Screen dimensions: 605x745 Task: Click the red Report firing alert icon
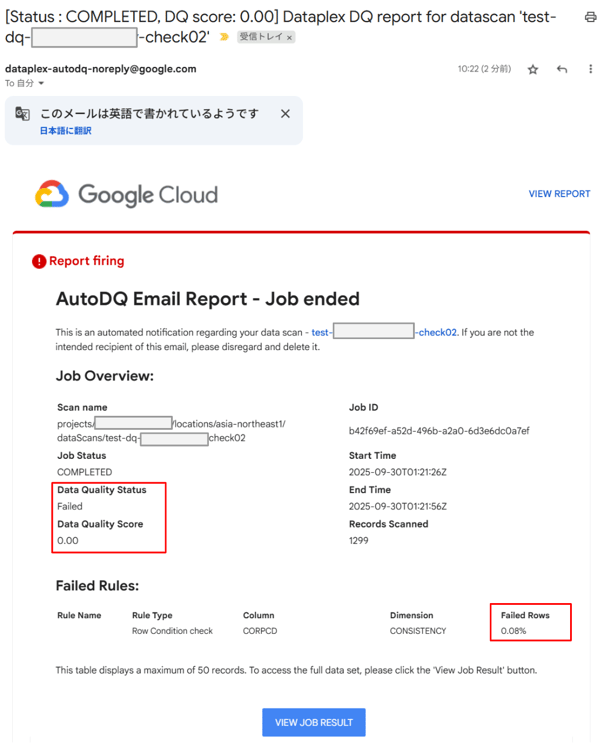(38, 261)
